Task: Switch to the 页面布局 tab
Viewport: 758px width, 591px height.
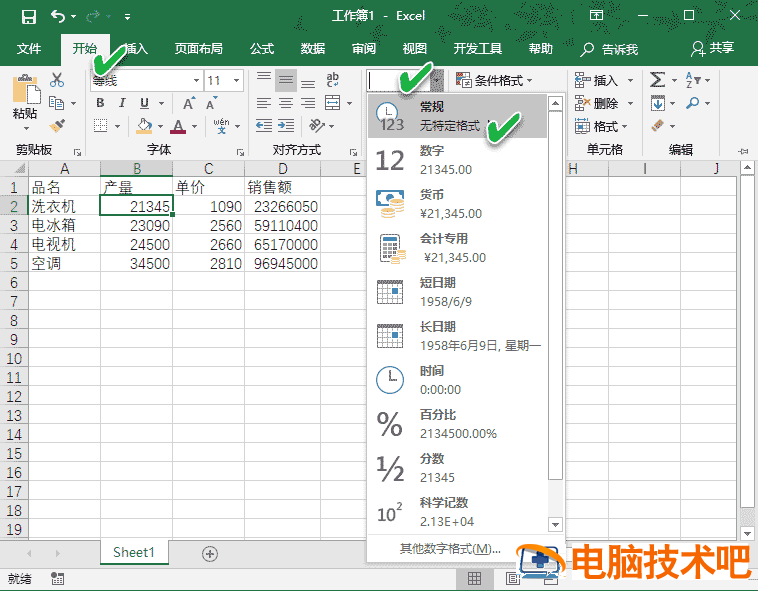Action: pos(199,49)
